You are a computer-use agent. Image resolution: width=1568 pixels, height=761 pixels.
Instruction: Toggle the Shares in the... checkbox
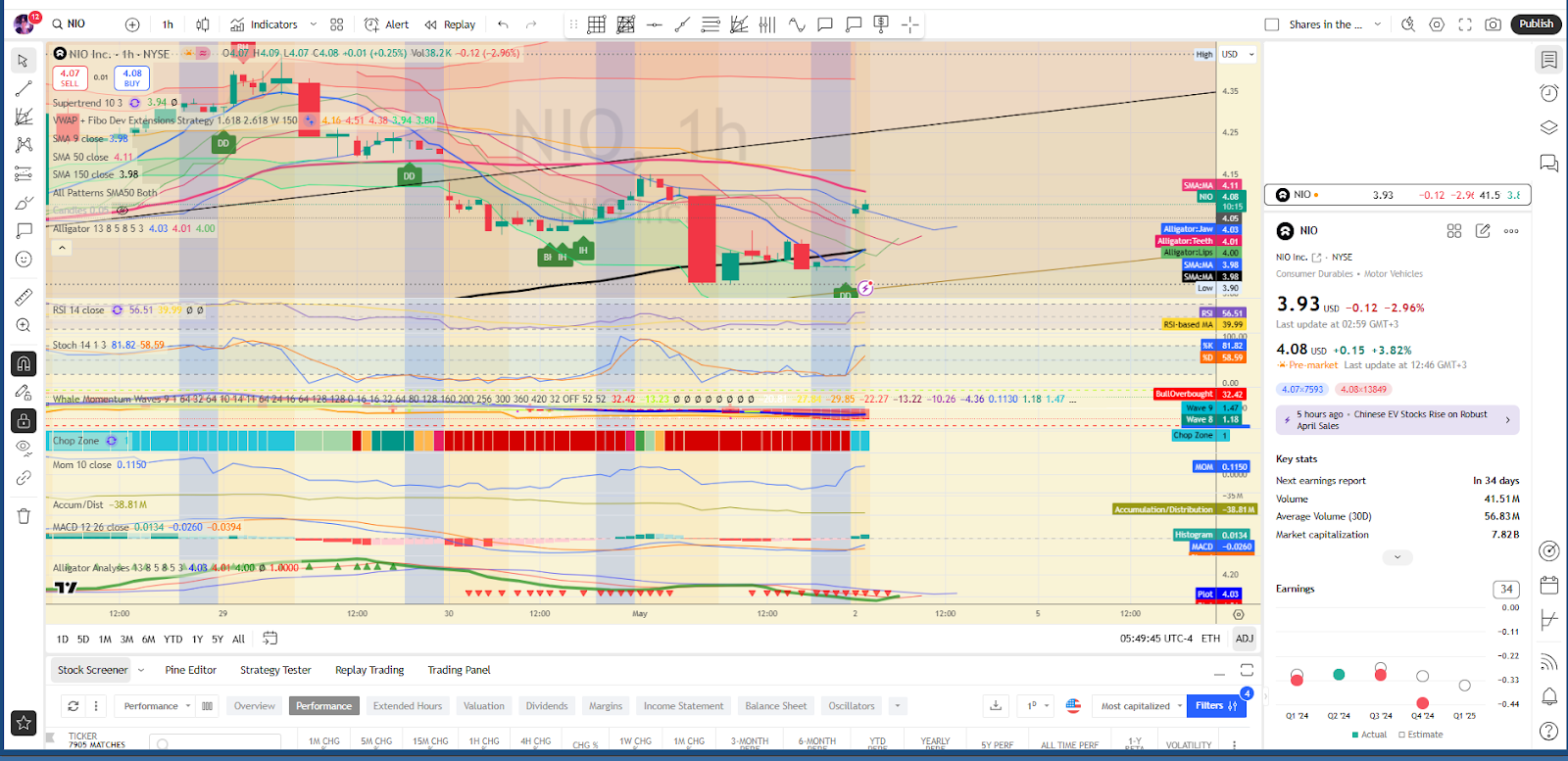tap(1272, 24)
